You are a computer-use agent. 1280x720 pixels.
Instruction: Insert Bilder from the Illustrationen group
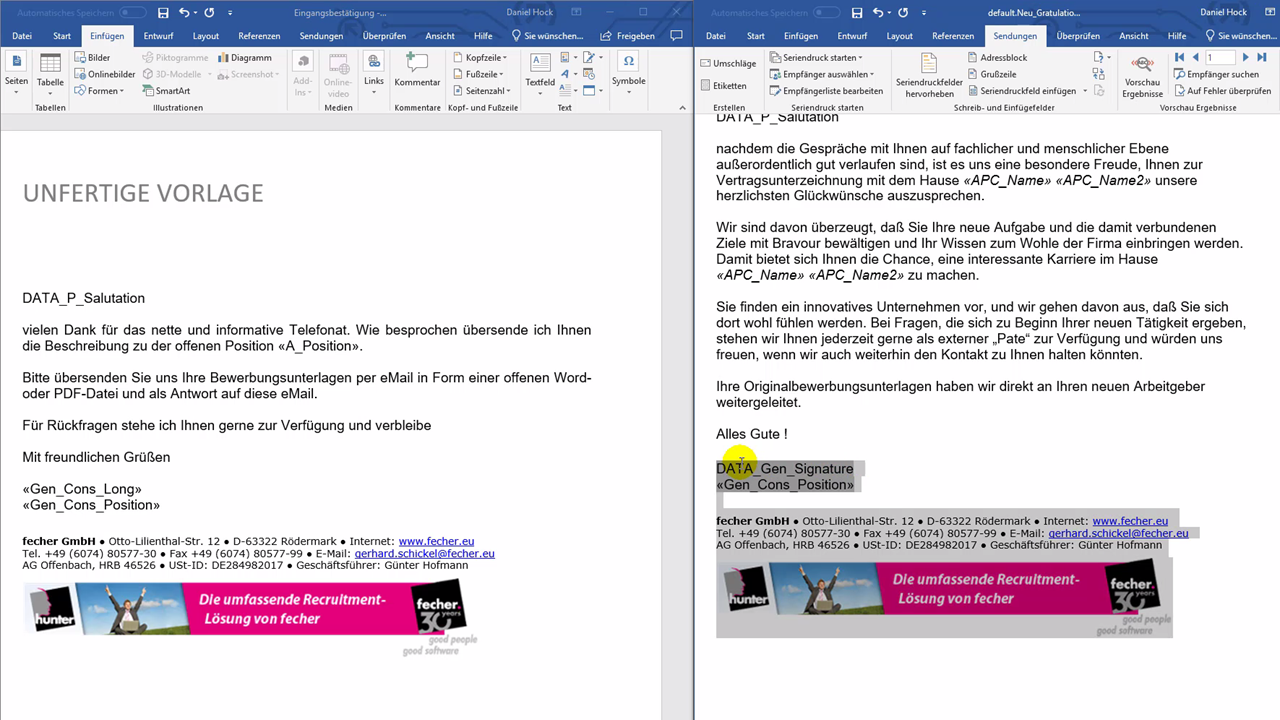[x=92, y=58]
